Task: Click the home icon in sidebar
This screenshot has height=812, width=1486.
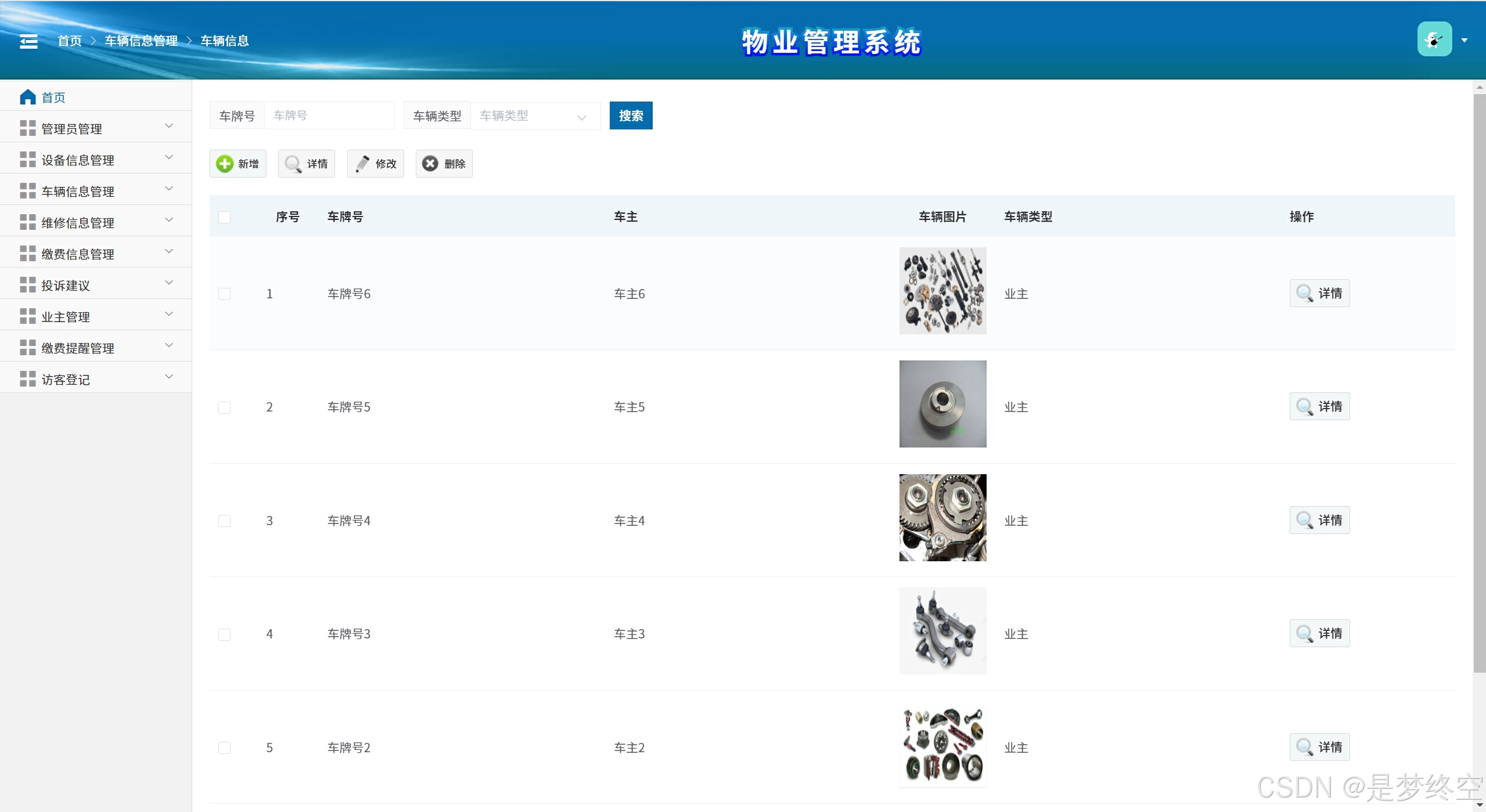Action: tap(27, 97)
